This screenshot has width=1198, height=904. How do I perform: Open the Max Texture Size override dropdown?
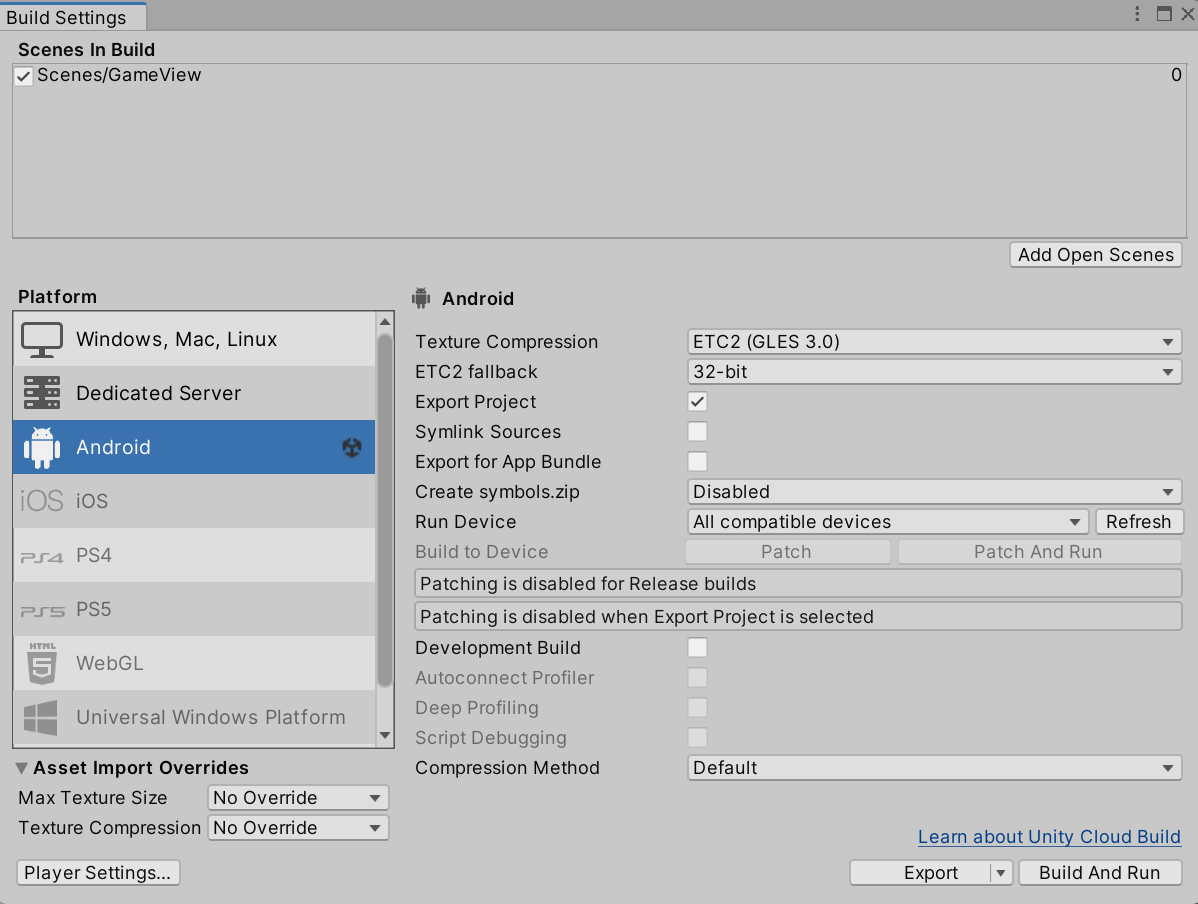pos(297,797)
